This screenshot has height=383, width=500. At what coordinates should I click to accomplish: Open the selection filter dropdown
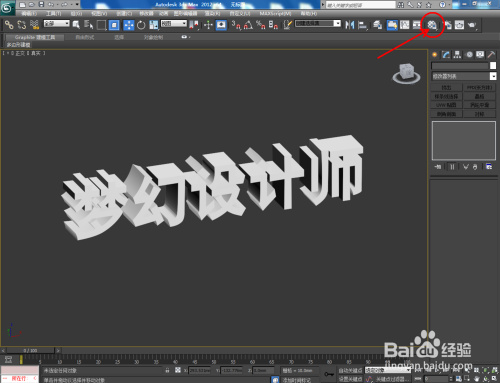(x=57, y=23)
